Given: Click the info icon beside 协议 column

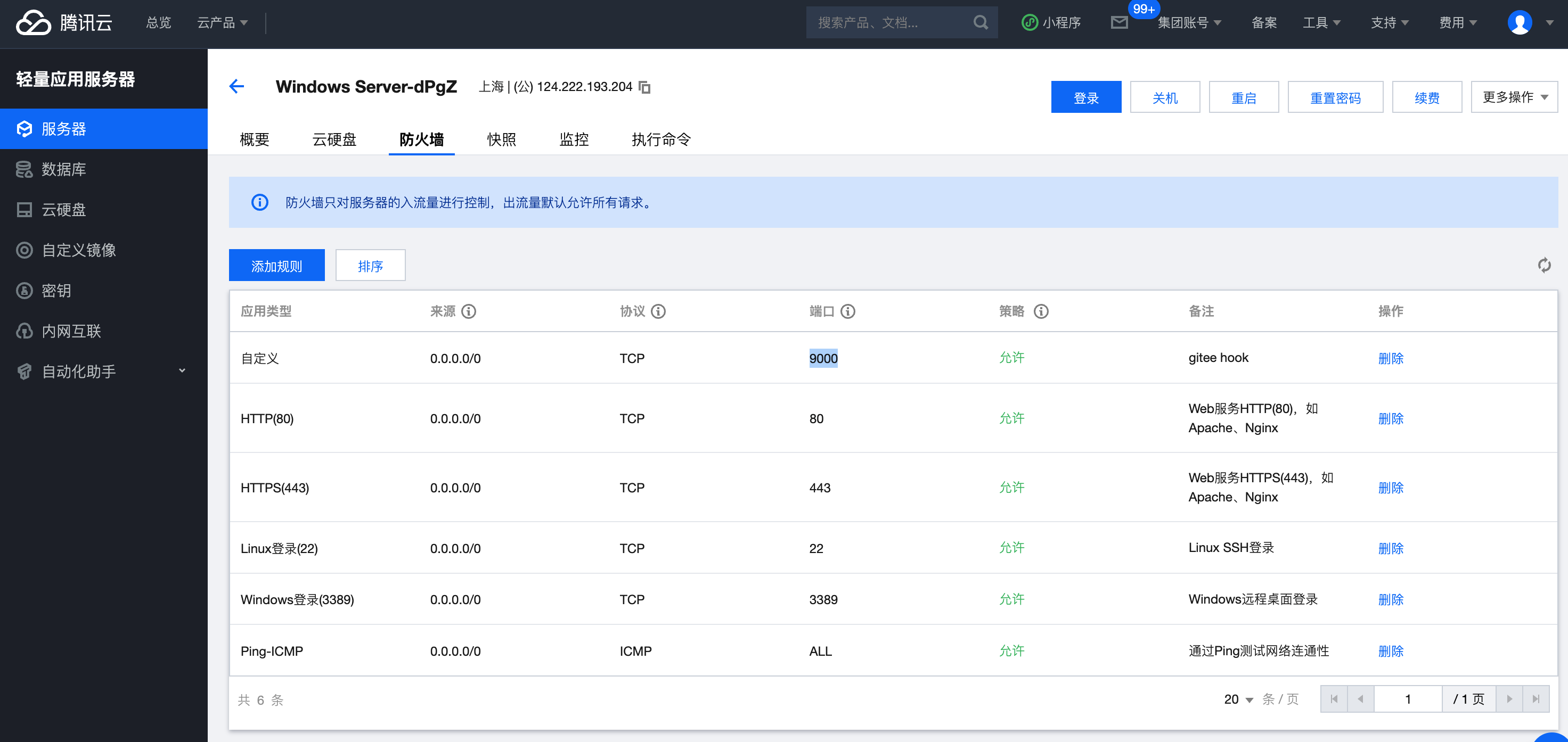Looking at the screenshot, I should (x=659, y=311).
